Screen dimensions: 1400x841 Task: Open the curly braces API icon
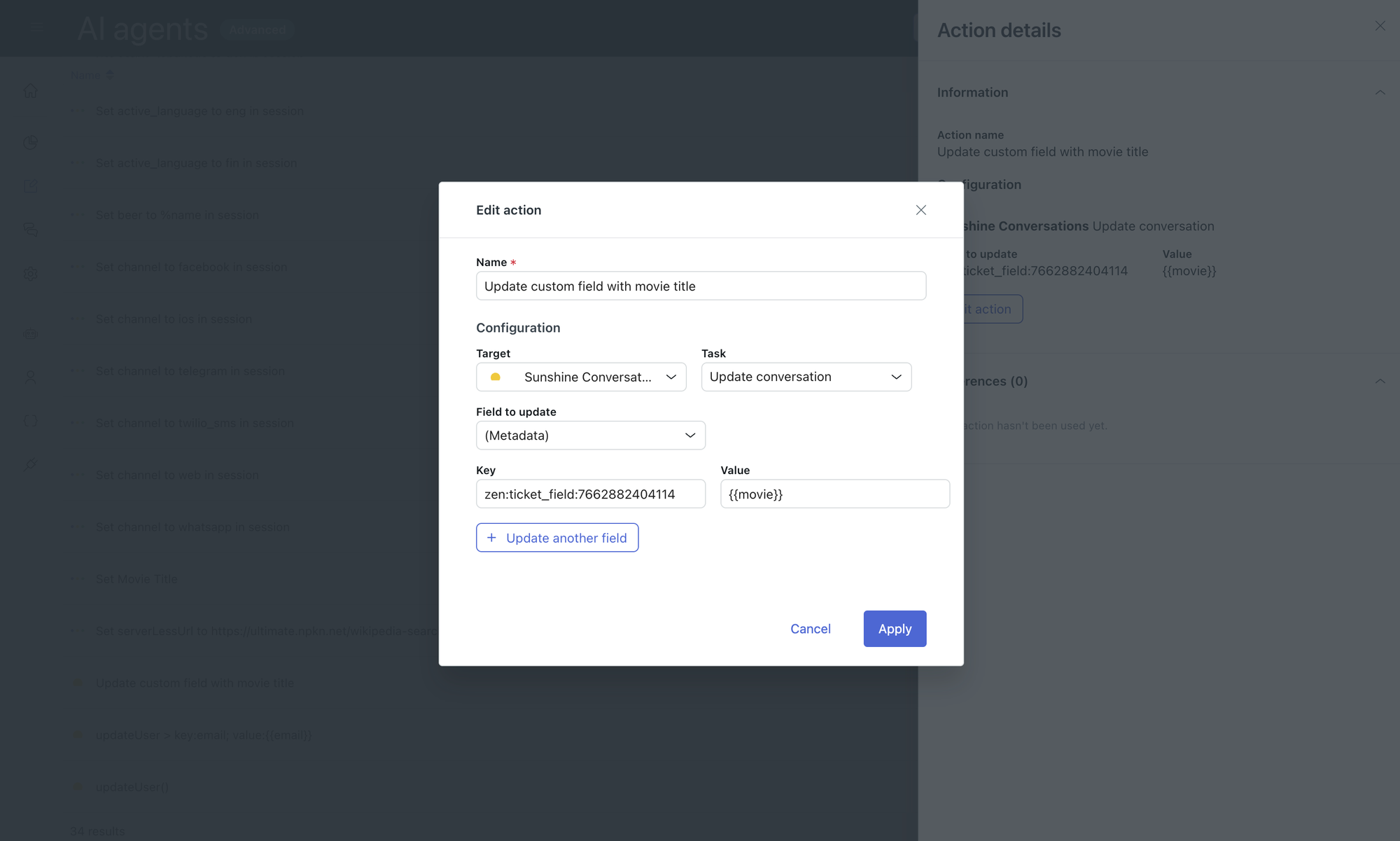[31, 421]
